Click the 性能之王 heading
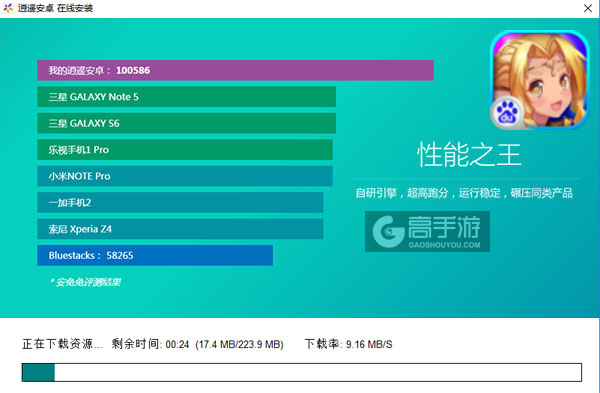 coord(469,155)
